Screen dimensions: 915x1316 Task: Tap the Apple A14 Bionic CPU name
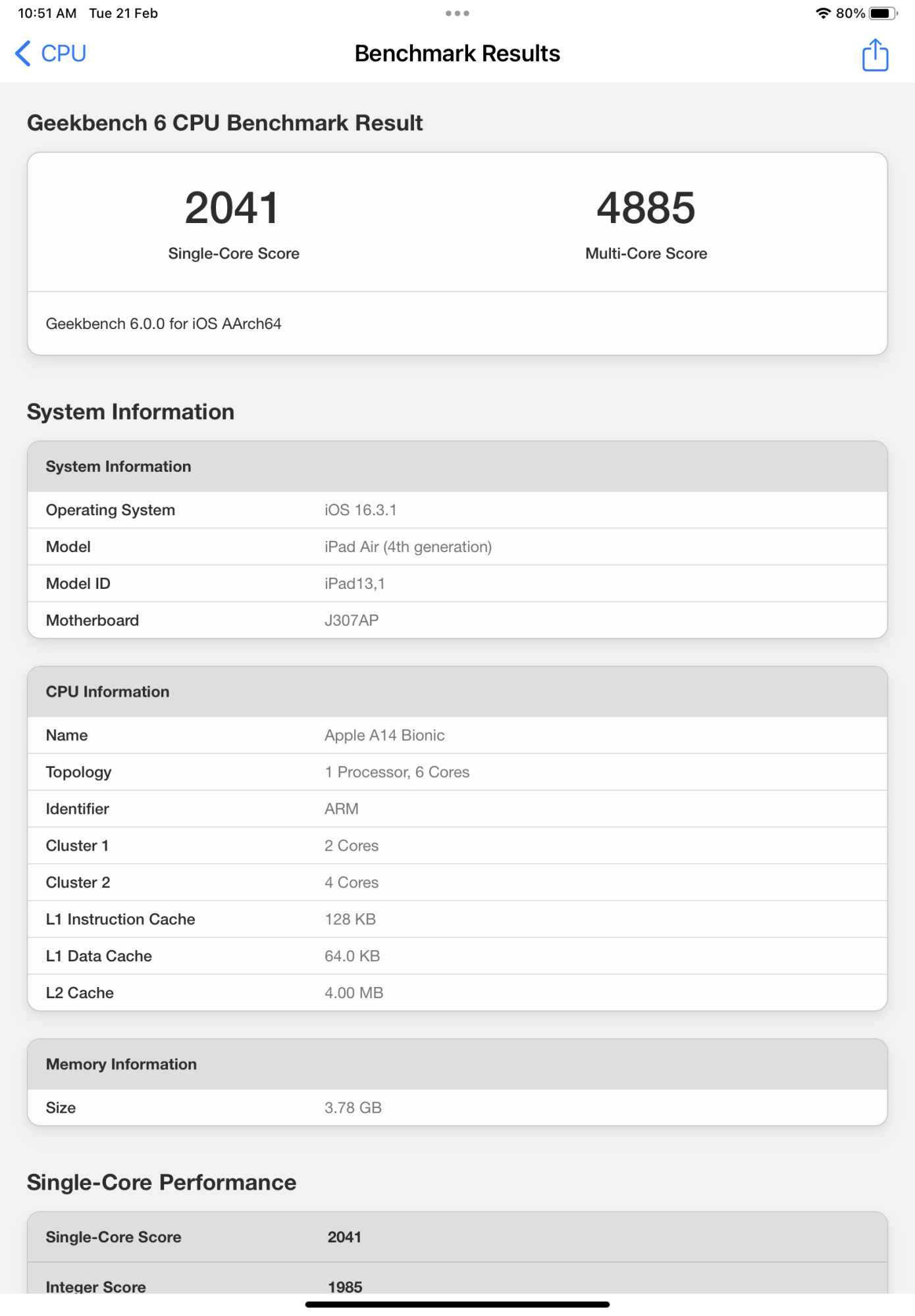click(x=384, y=735)
